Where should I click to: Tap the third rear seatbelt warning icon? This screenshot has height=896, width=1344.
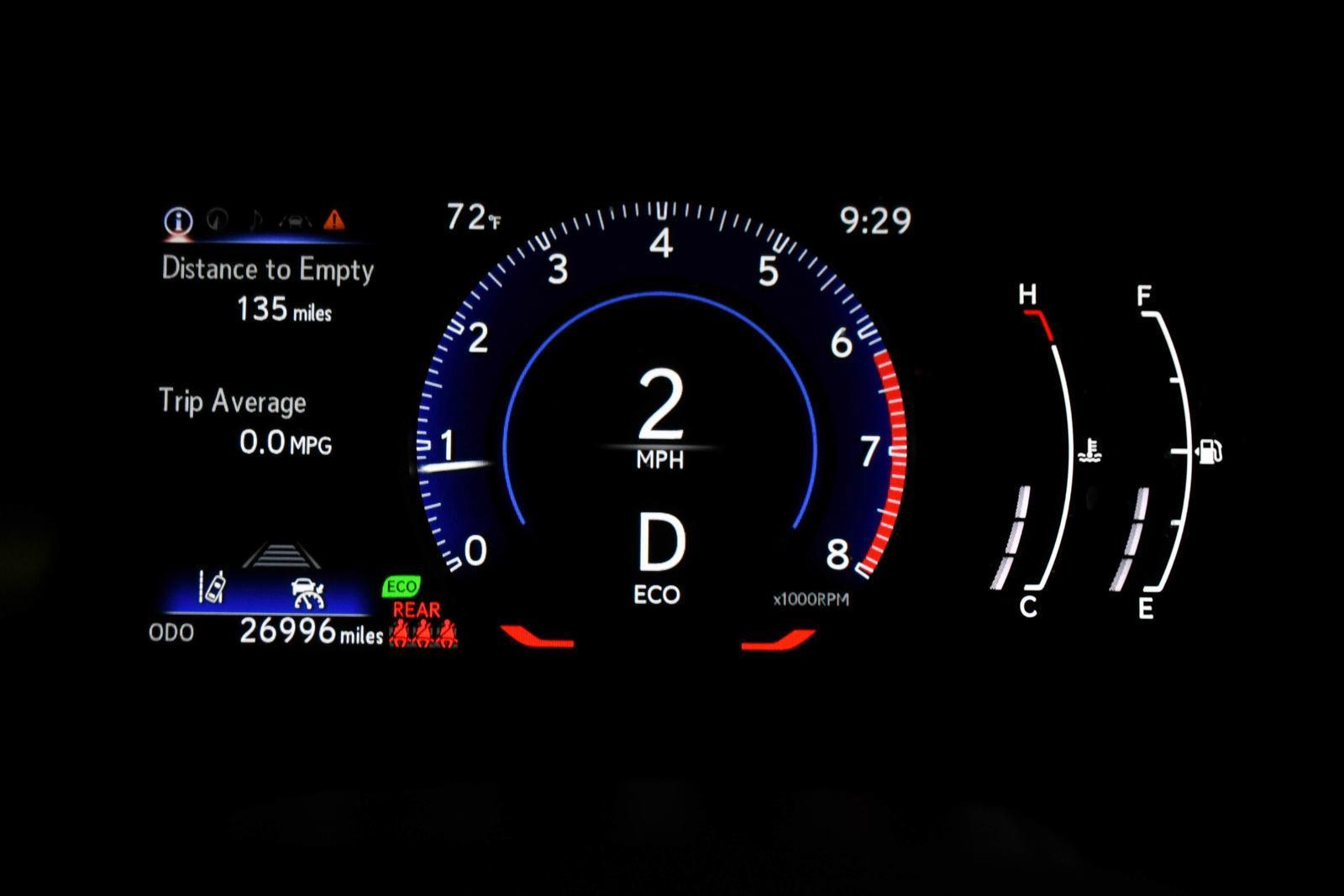pos(447,634)
